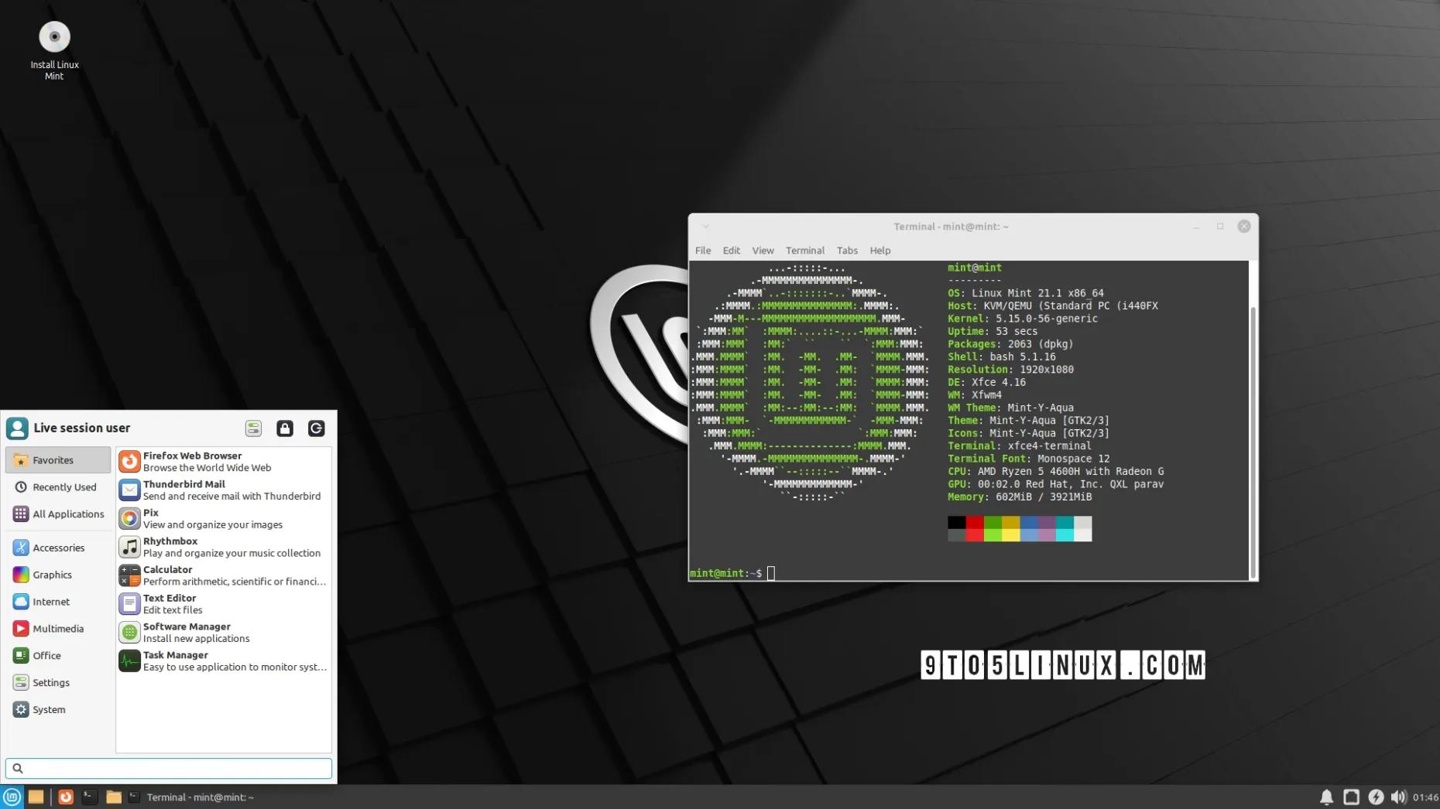Open the Multimedia category
This screenshot has height=809, width=1440.
pyautogui.click(x=58, y=629)
